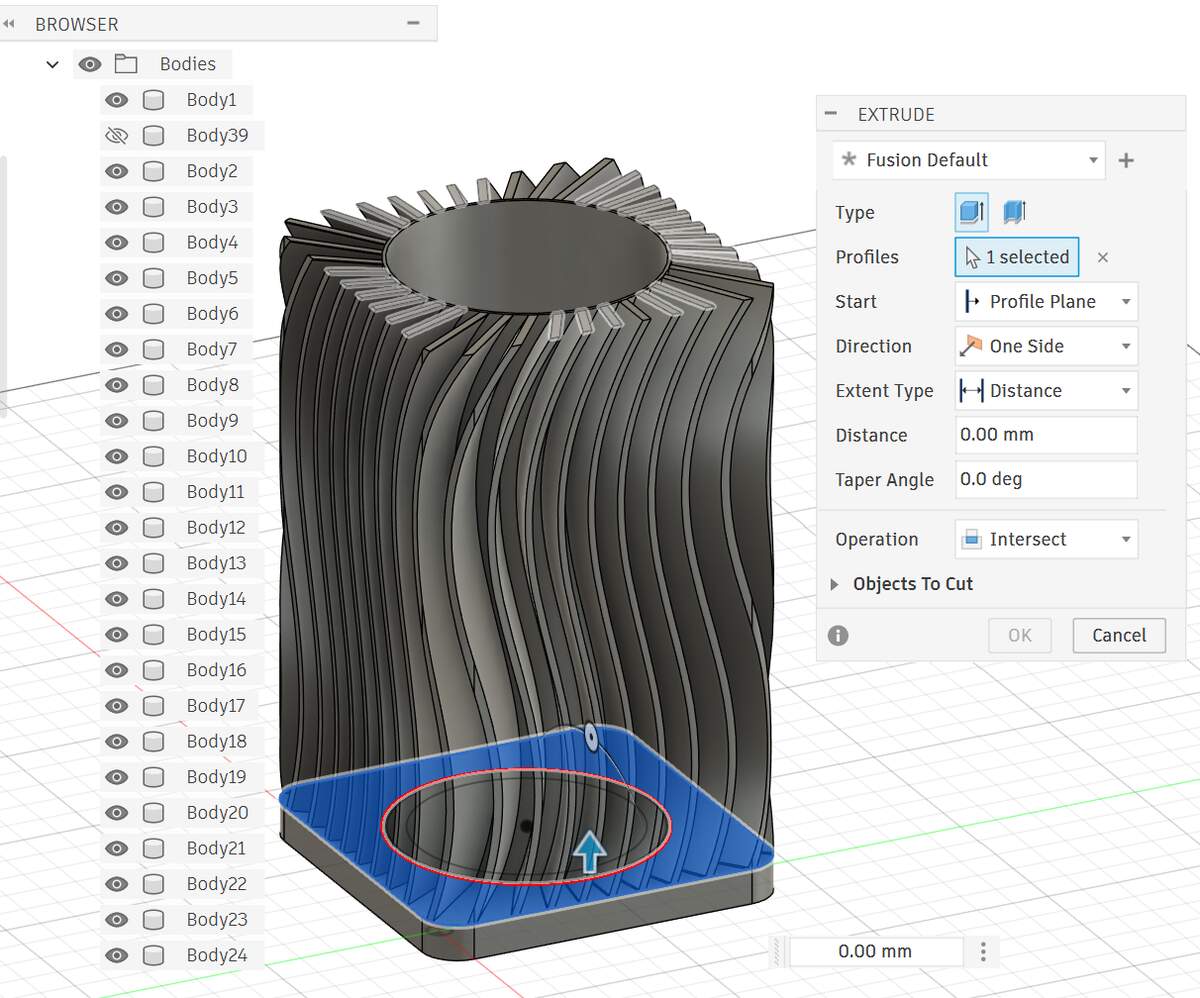Open the Direction One Side dropdown
Viewport: 1200px width, 998px height.
[1046, 346]
